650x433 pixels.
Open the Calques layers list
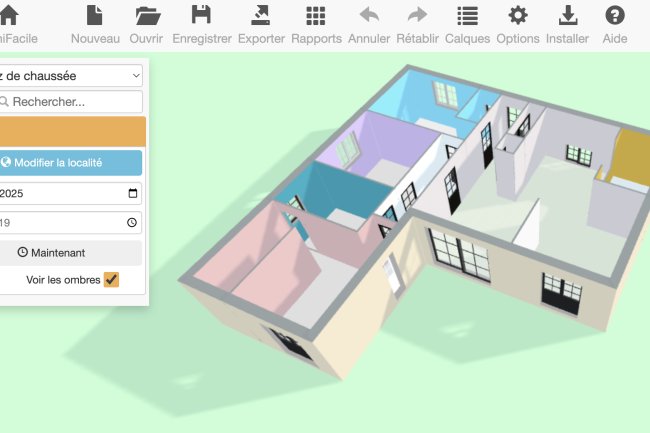(x=467, y=25)
